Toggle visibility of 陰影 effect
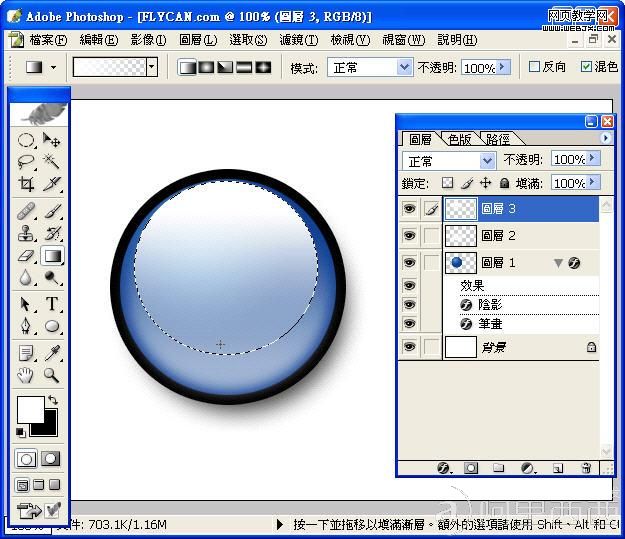 click(409, 305)
